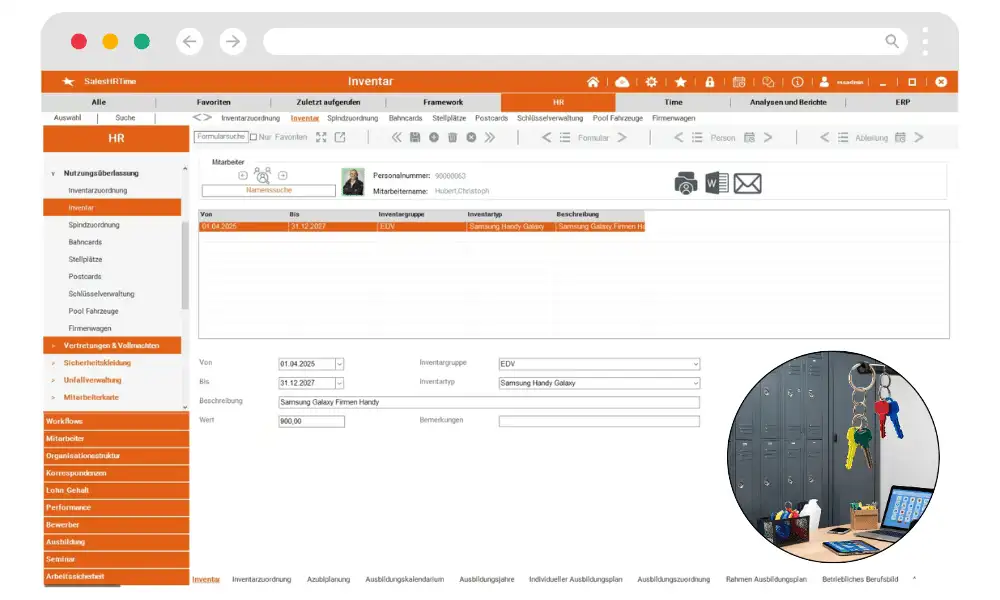Jump to first record with double-left arrows
Image resolution: width=1000 pixels, height=600 pixels.
pos(397,137)
